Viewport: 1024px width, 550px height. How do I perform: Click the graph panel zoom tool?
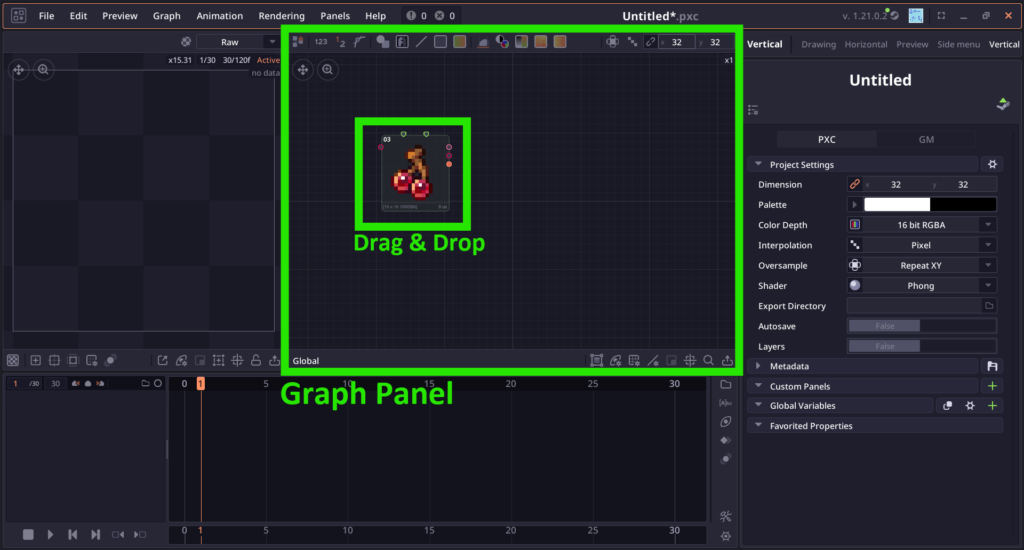(x=328, y=70)
